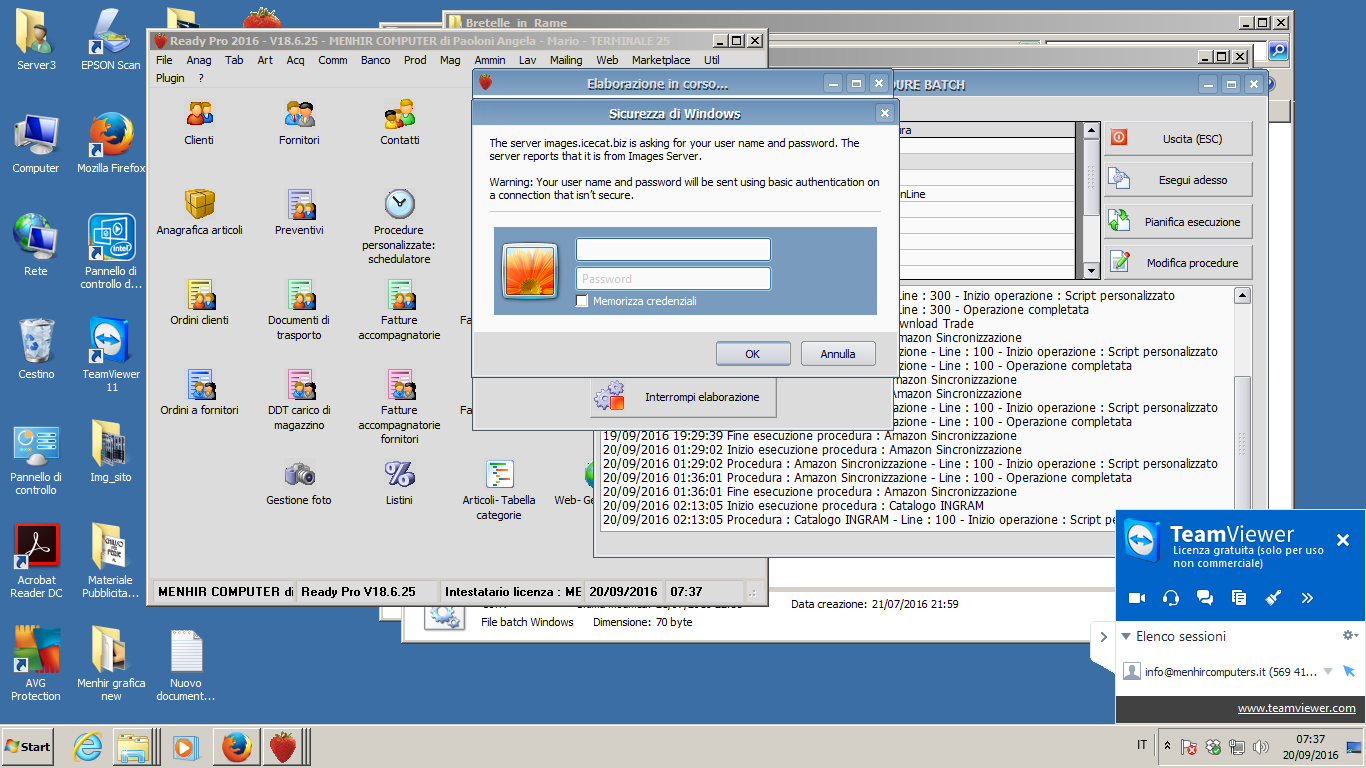Open Fatture accompagnatorie icon

coord(400,294)
